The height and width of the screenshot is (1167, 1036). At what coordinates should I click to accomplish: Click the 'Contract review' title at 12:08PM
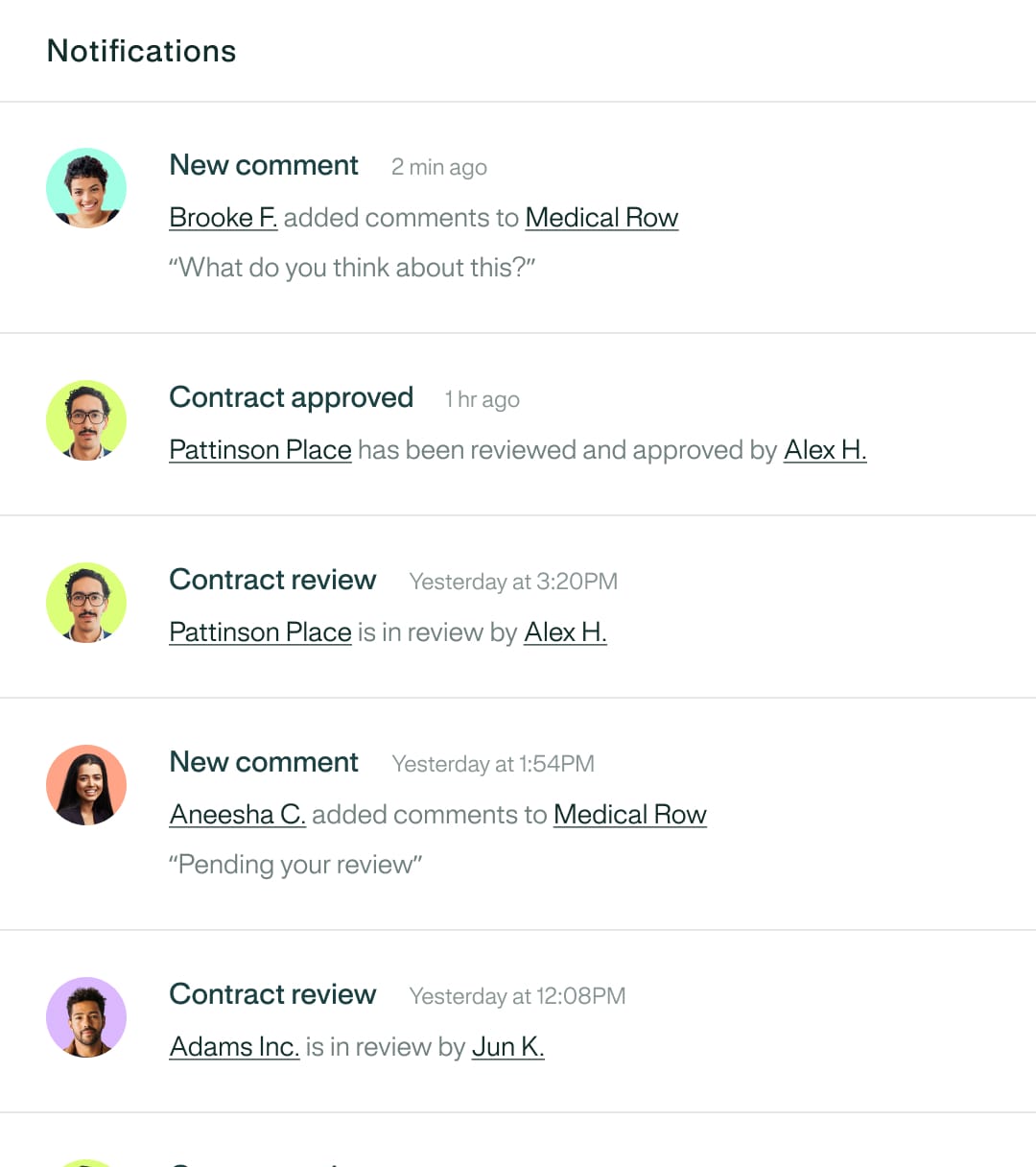click(x=272, y=994)
